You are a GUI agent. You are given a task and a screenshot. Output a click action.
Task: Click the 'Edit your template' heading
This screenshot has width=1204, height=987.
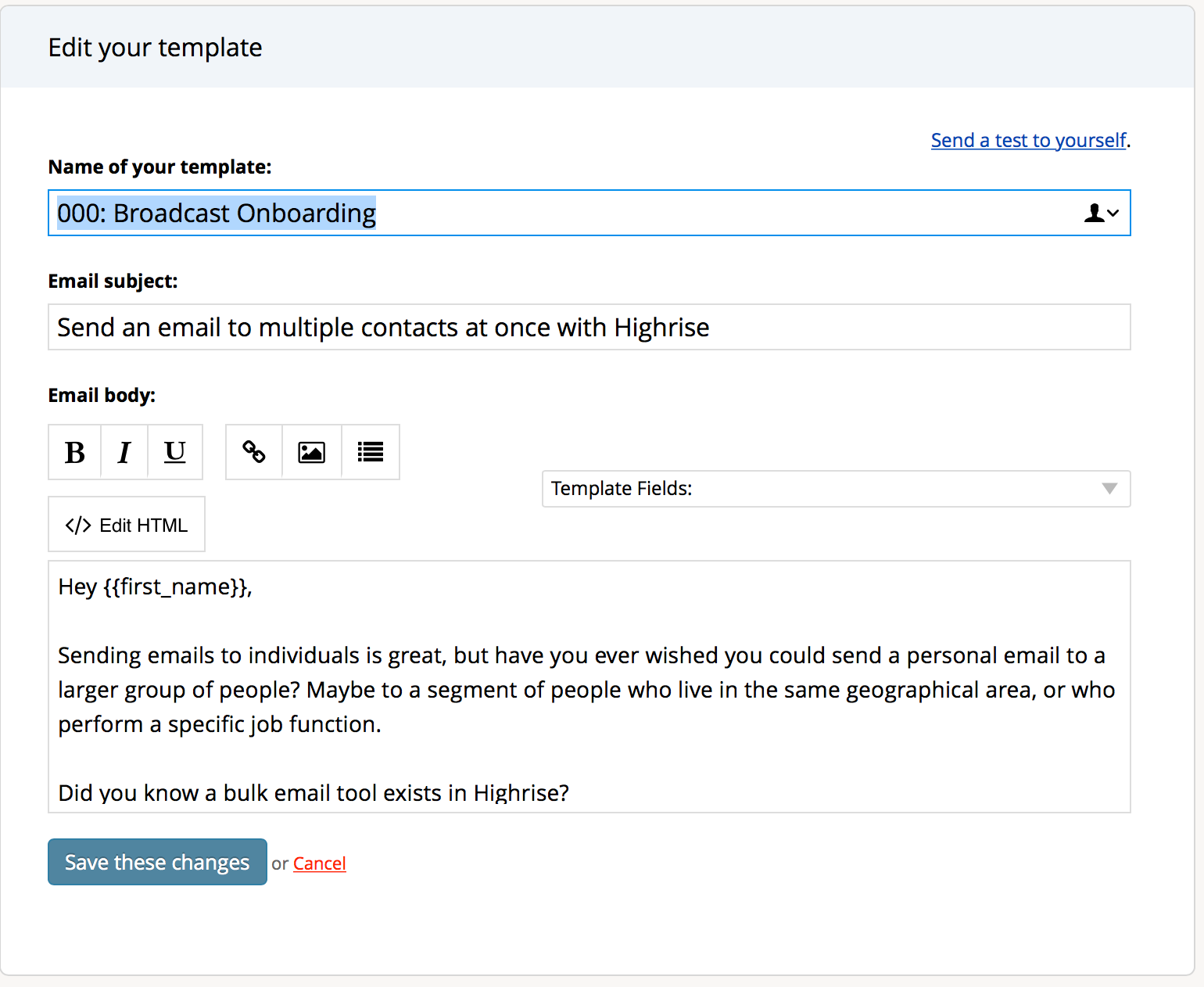point(156,48)
